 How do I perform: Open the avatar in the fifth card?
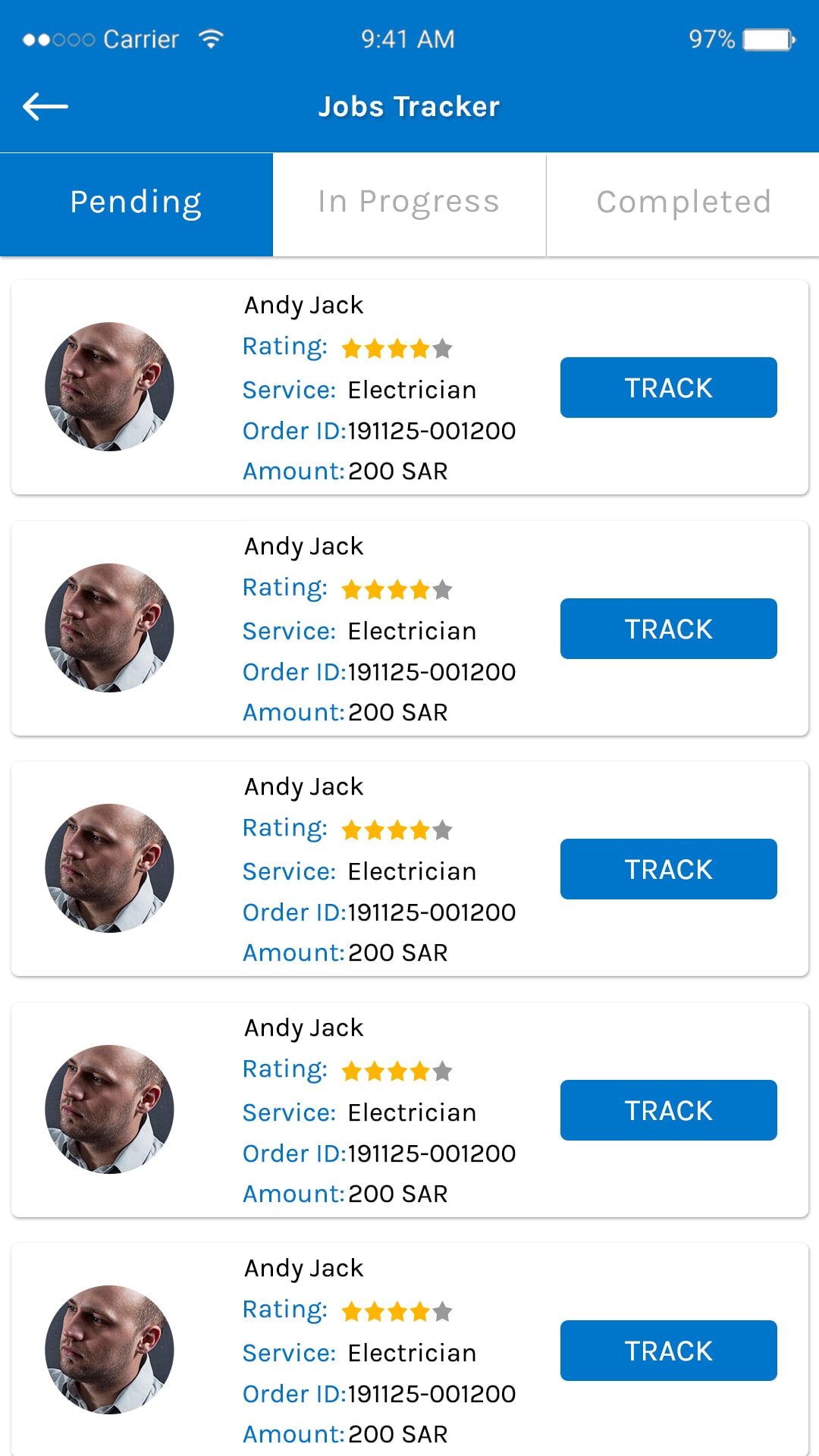110,1350
